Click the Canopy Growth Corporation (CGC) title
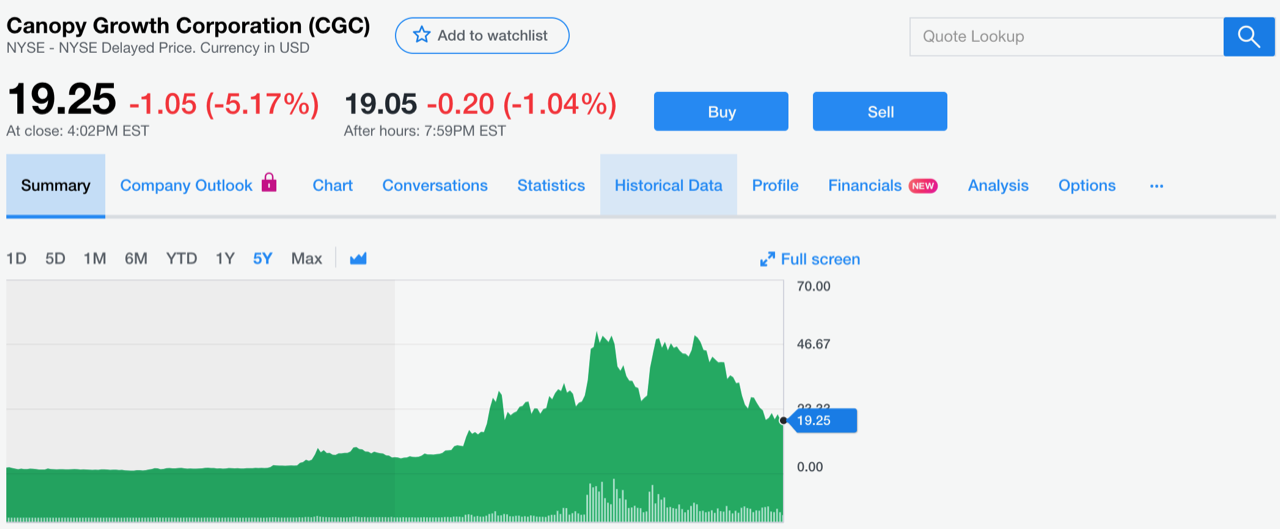Image resolution: width=1280 pixels, height=529 pixels. point(188,25)
